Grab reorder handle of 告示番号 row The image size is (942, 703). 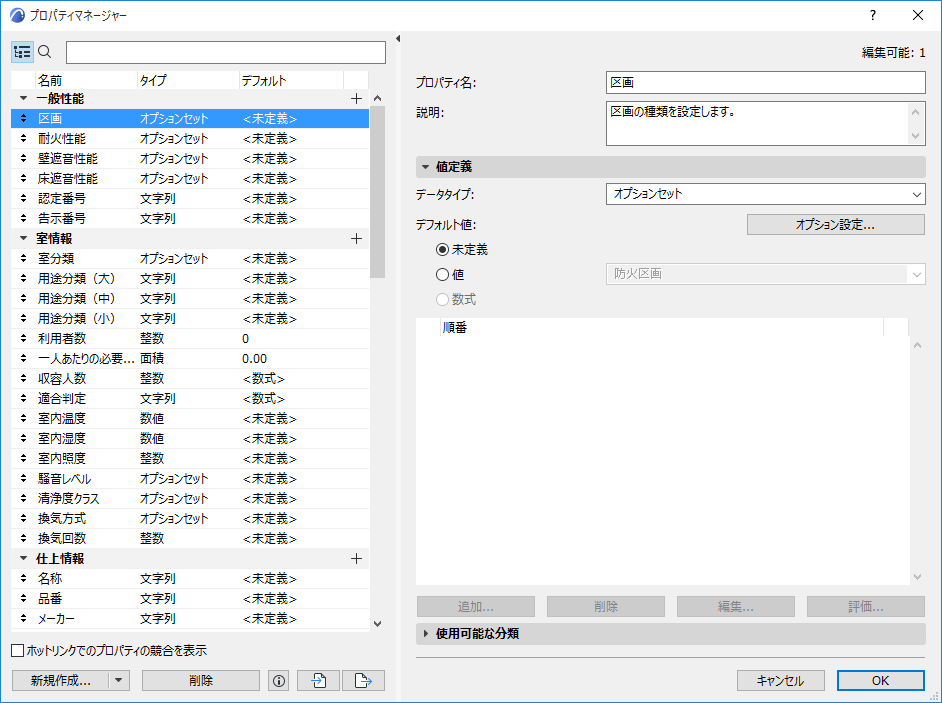(x=23, y=218)
